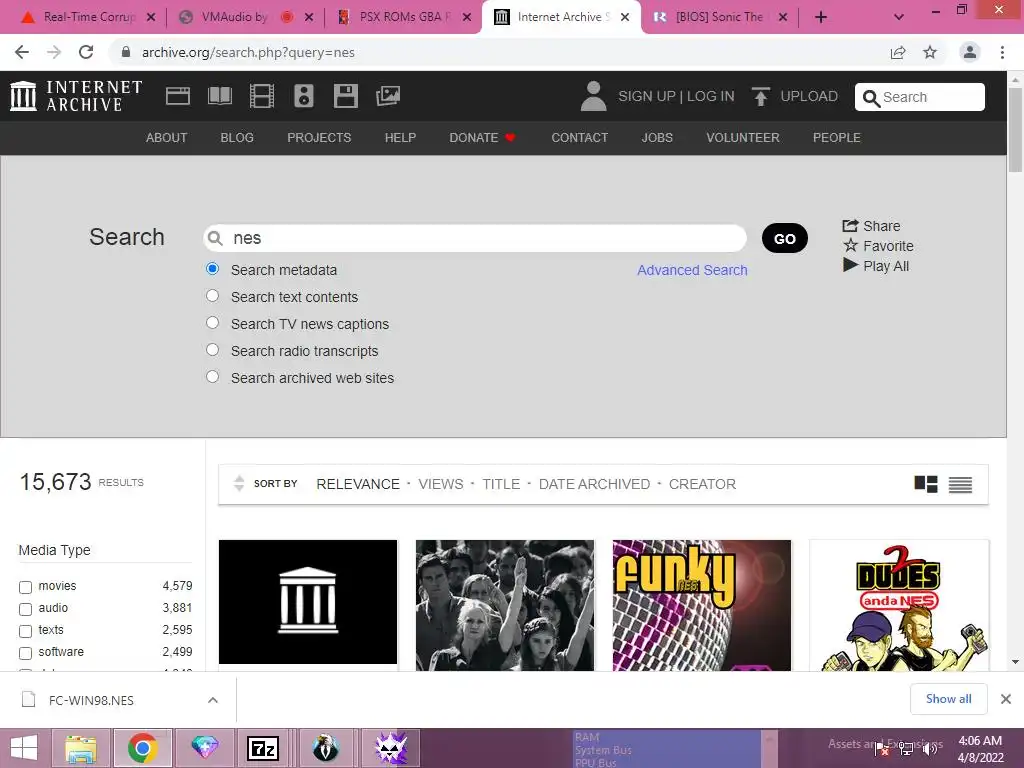Viewport: 1024px width, 768px height.
Task: Bookmark this page with star icon
Action: point(930,52)
